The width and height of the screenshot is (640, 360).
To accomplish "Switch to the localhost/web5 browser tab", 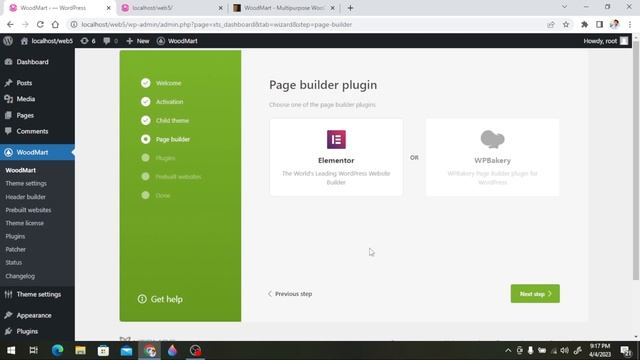I will pos(173,8).
